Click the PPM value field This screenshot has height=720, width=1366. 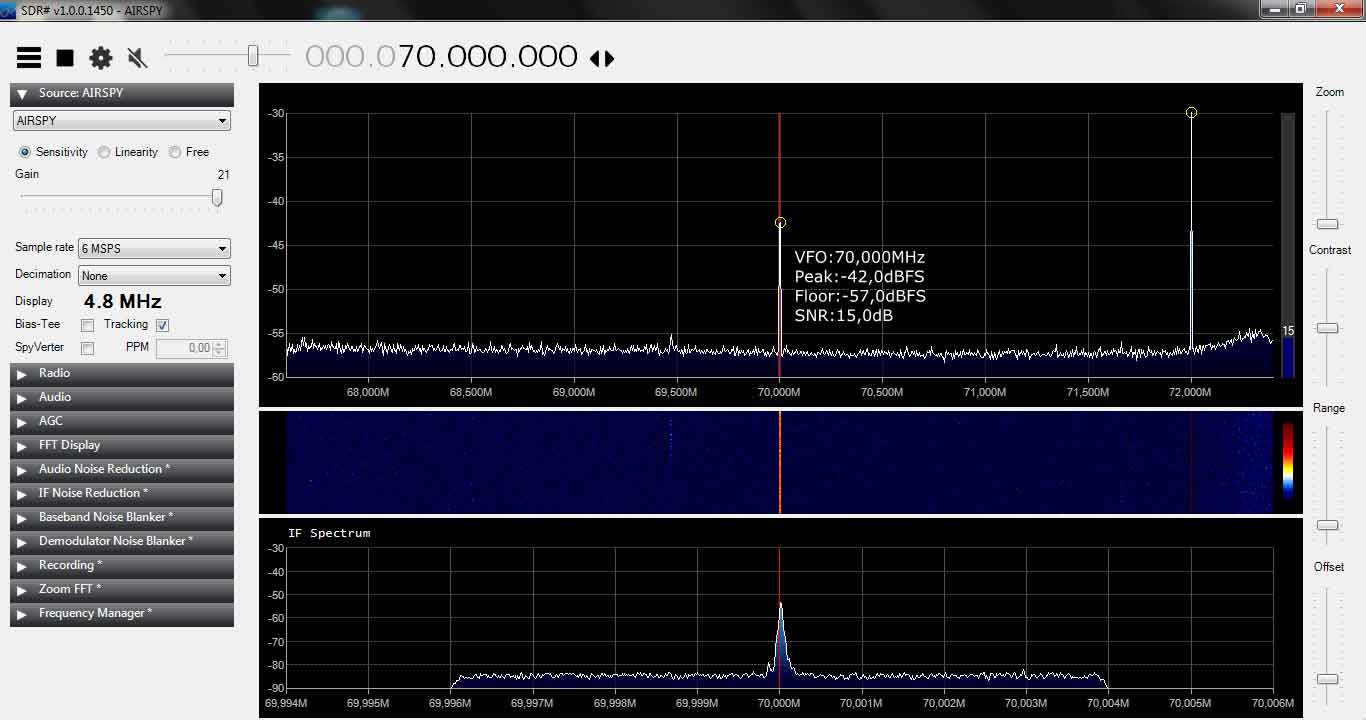click(x=185, y=348)
